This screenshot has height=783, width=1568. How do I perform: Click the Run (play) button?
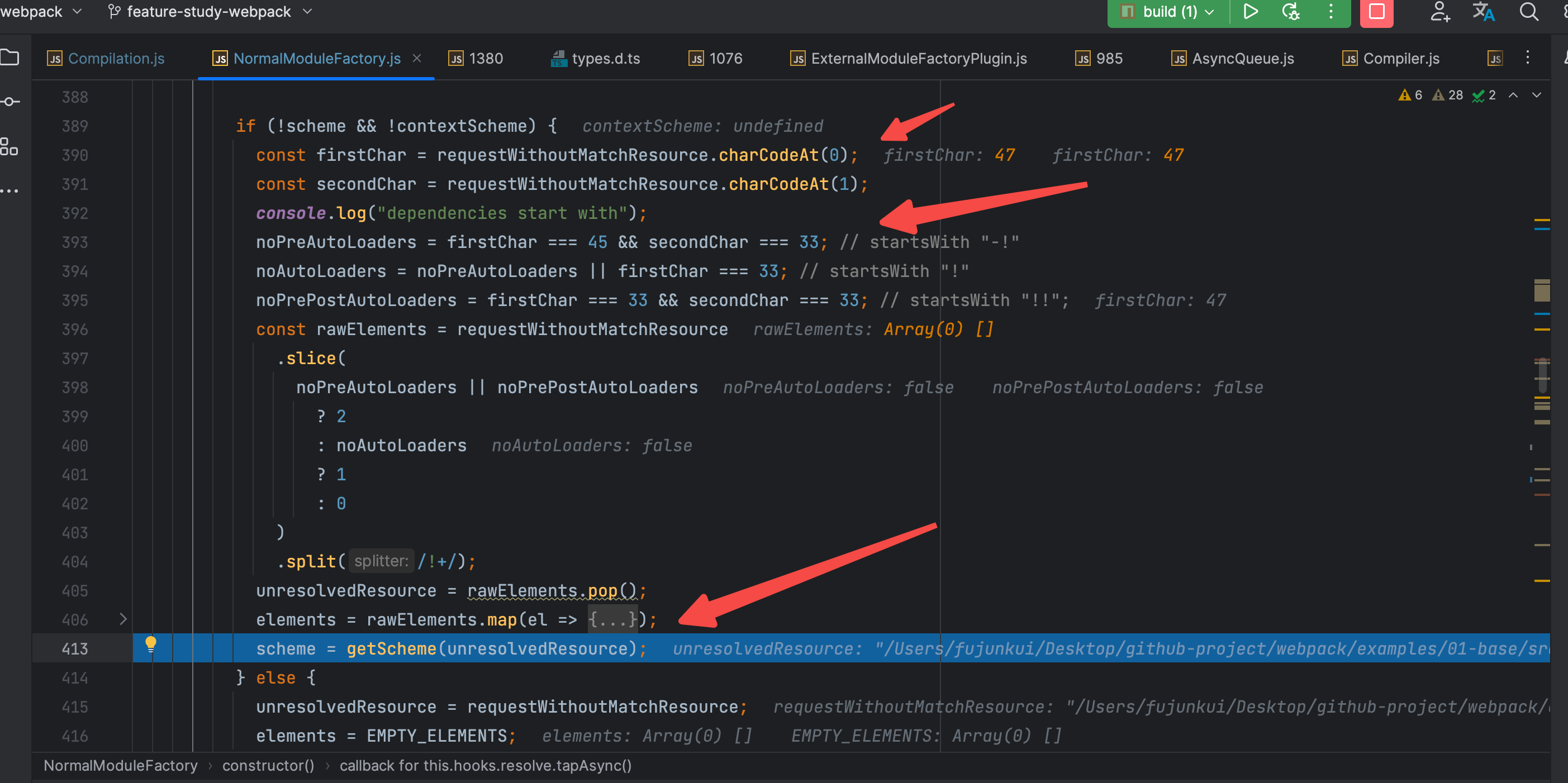pyautogui.click(x=1250, y=12)
